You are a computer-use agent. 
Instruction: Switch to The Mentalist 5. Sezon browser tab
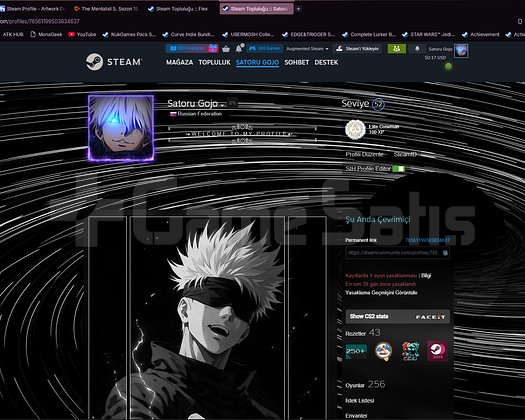tap(107, 9)
